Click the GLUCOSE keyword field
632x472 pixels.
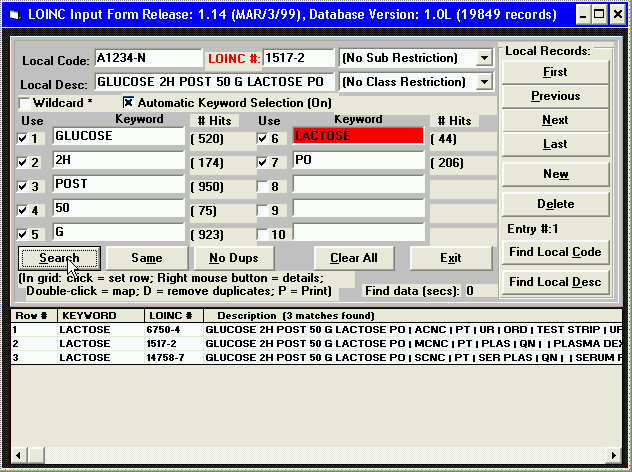coord(118,136)
